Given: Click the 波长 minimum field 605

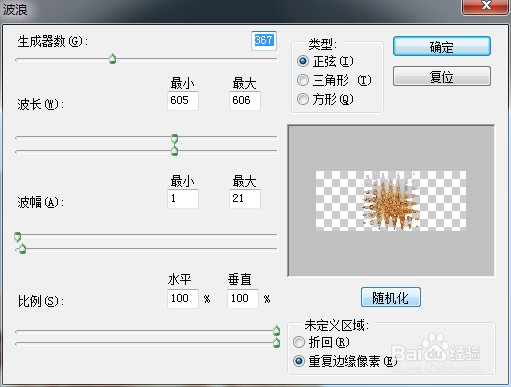Looking at the screenshot, I should click(183, 100).
